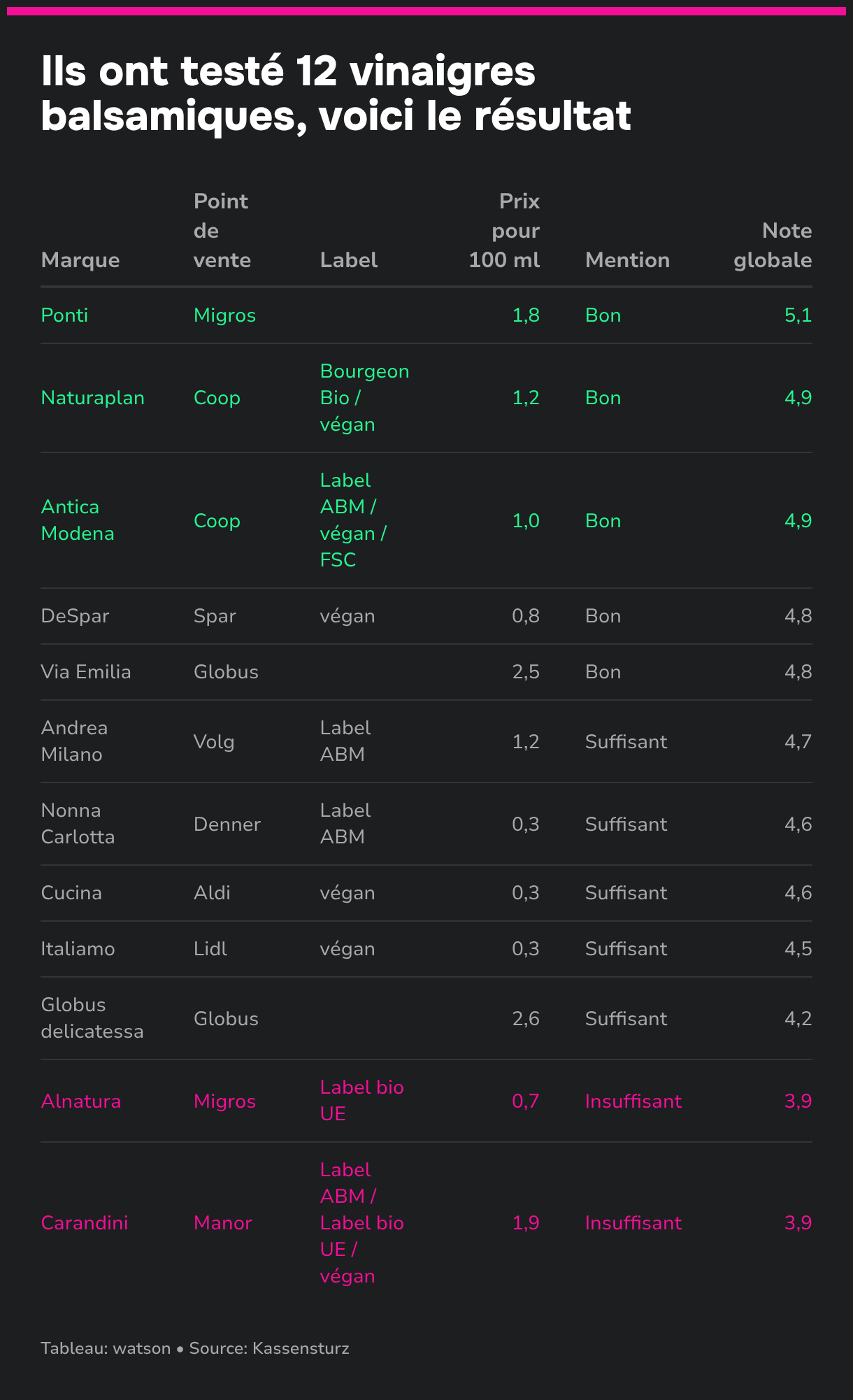The width and height of the screenshot is (853, 1400).
Task: Click the "Marque" column header
Action: [80, 260]
